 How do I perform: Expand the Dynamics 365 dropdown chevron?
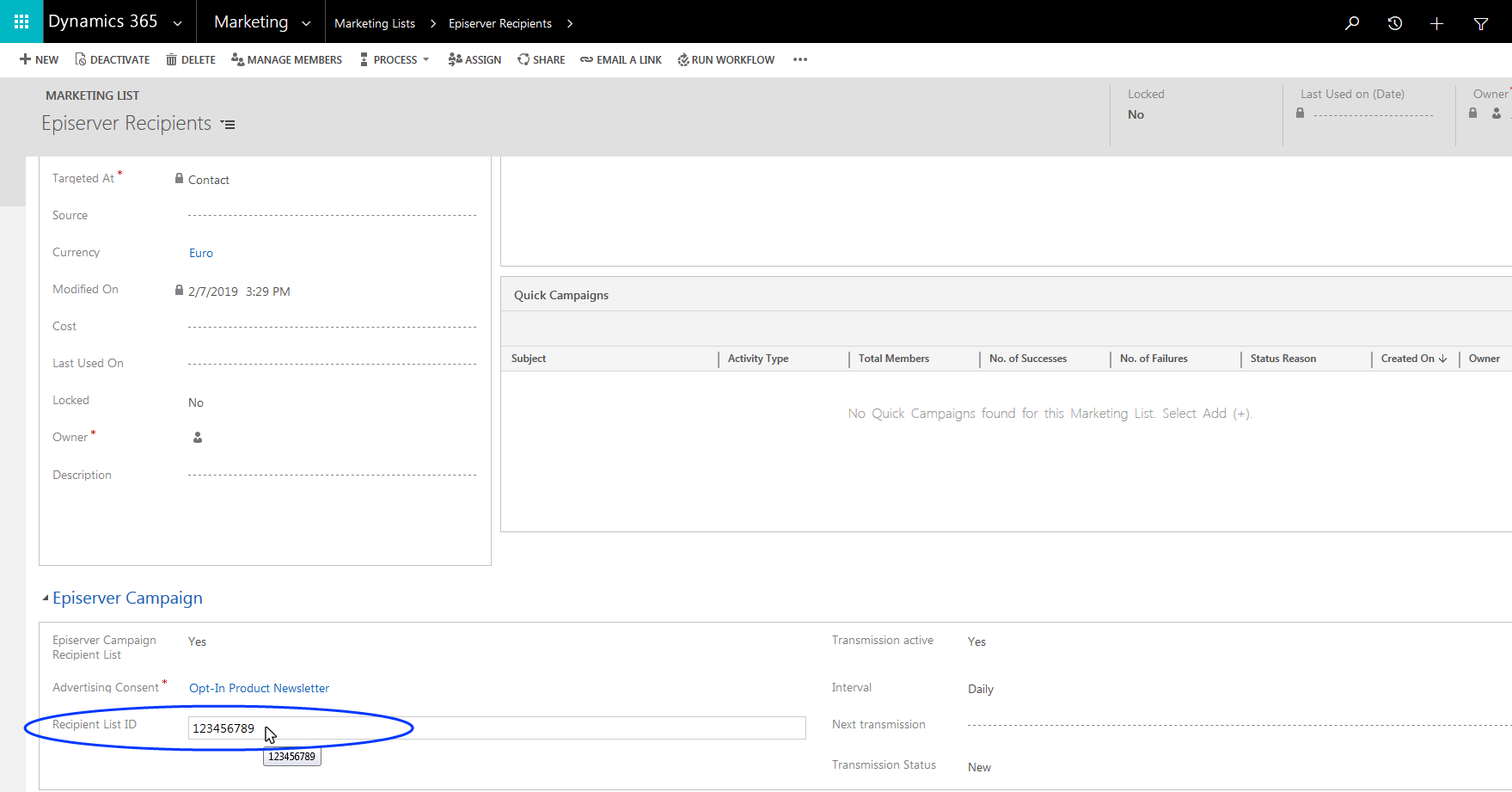pyautogui.click(x=178, y=23)
